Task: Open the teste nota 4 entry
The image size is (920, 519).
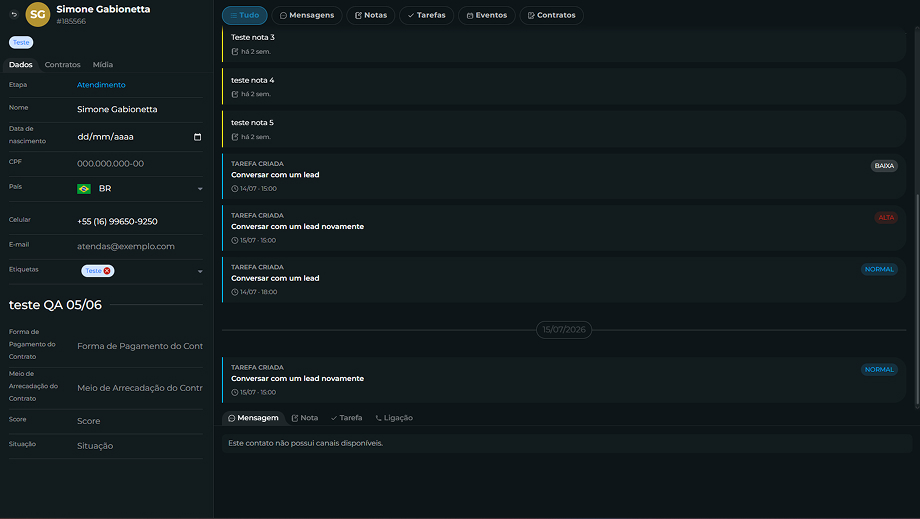Action: [564, 87]
